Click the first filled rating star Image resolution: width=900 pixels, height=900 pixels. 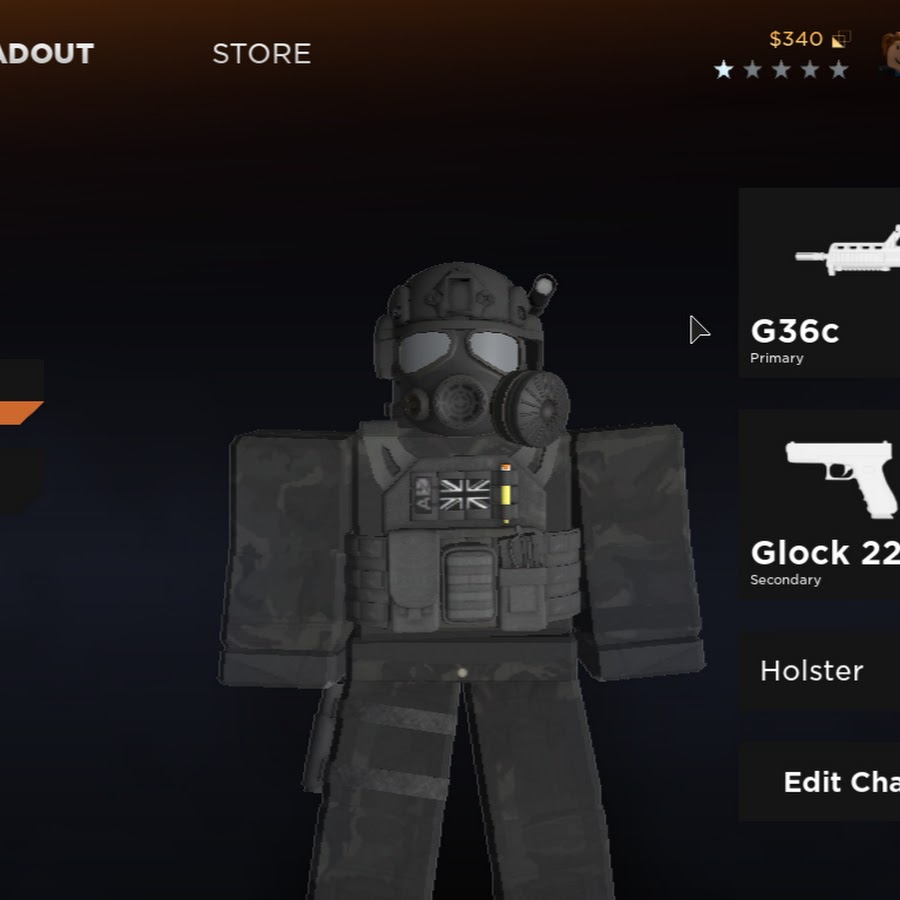pyautogui.click(x=724, y=69)
